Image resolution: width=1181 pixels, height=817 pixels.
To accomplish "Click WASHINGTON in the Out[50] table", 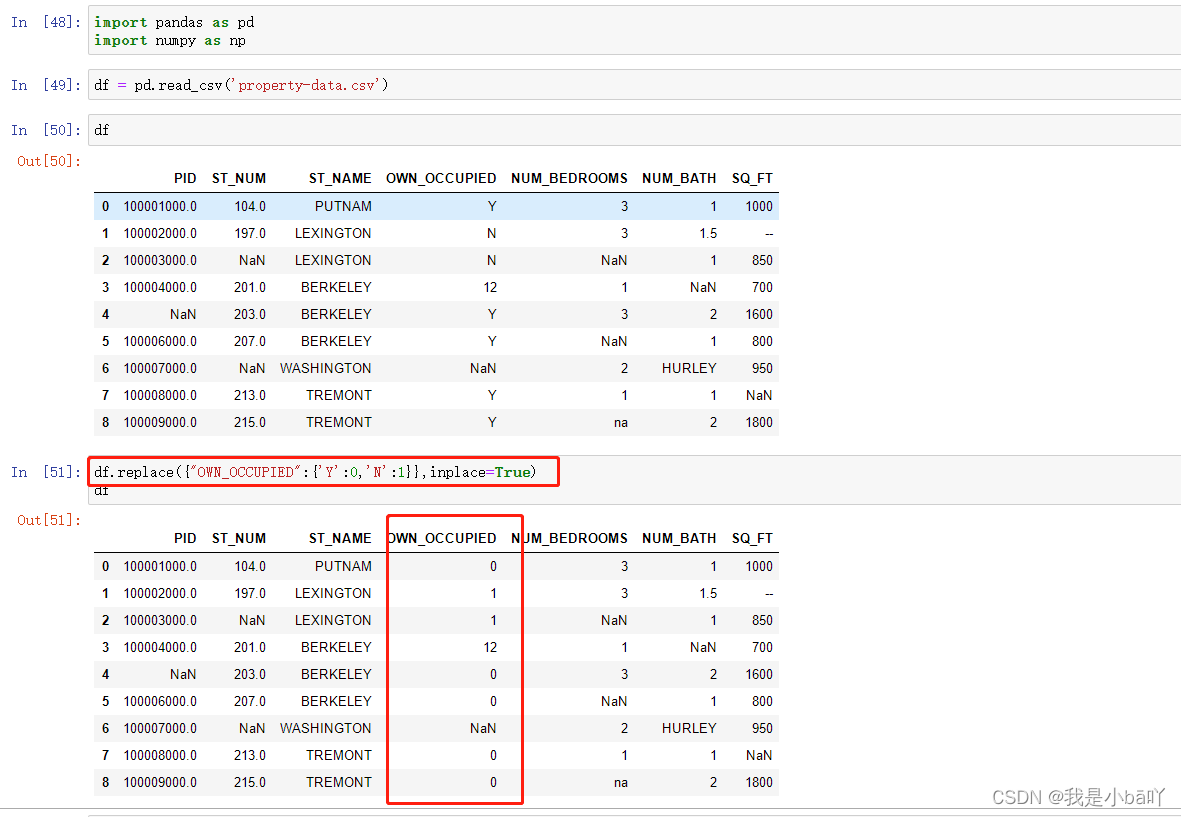I will 325,368.
